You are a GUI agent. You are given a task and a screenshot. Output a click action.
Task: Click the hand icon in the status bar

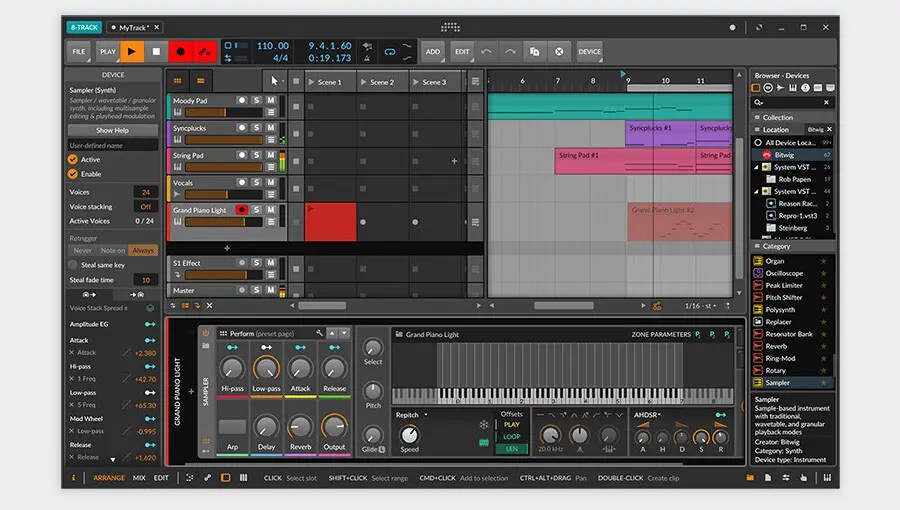tap(804, 477)
